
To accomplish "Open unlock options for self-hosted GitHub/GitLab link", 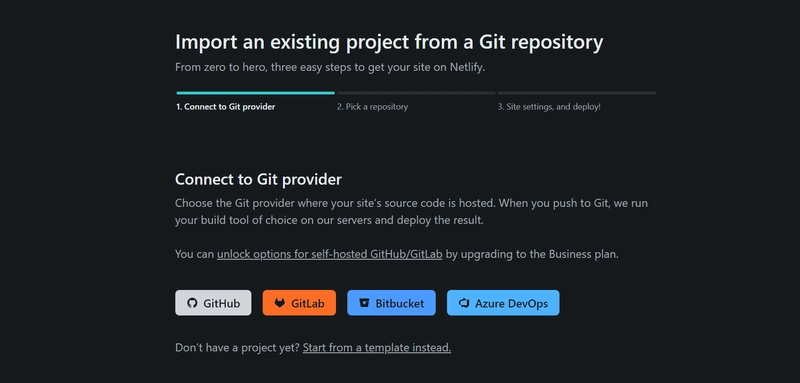I will click(x=330, y=254).
